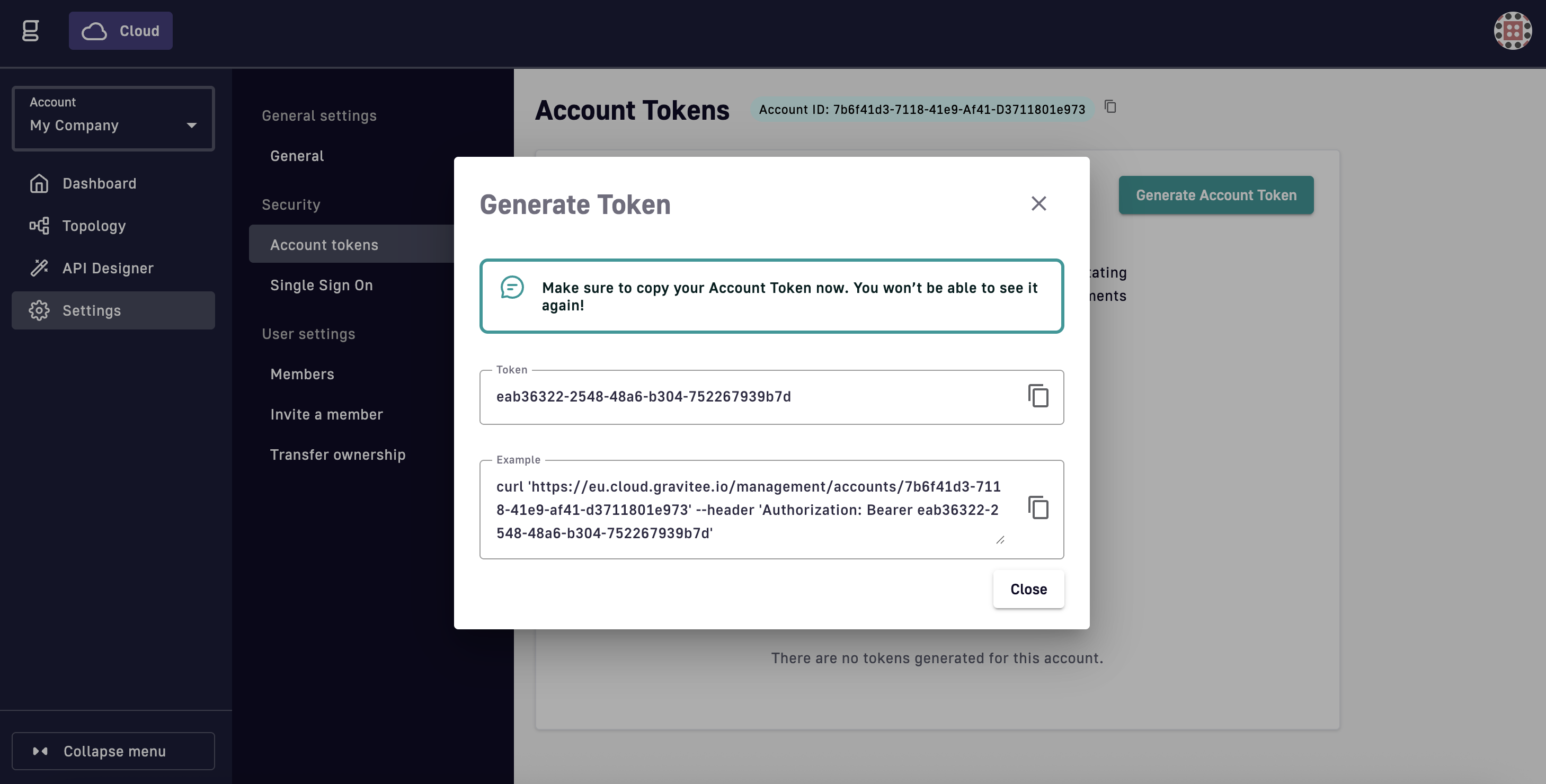Open the Members settings page

click(x=302, y=375)
